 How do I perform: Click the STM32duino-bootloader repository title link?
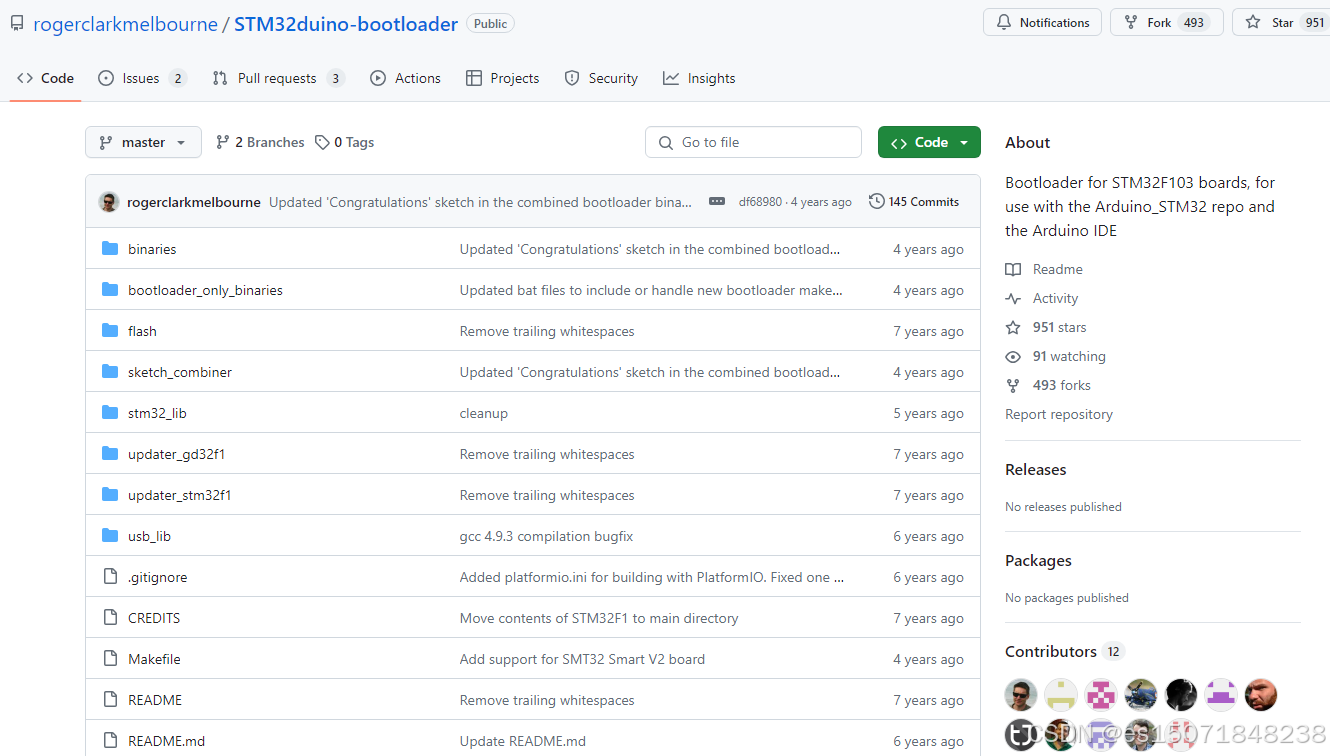346,24
